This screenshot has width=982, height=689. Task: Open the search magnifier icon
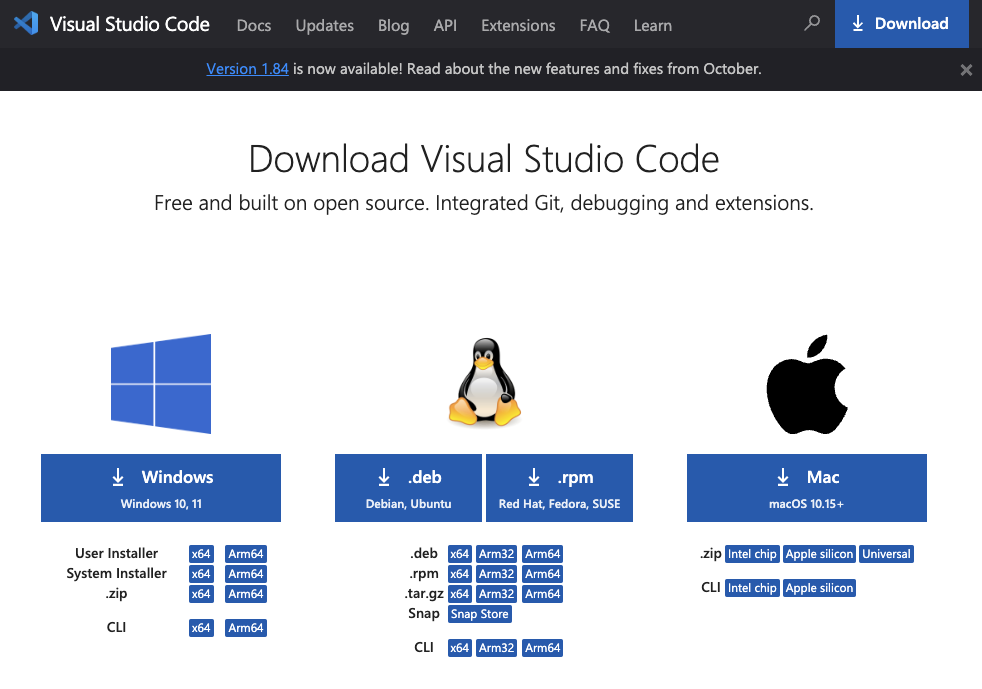pyautogui.click(x=812, y=24)
